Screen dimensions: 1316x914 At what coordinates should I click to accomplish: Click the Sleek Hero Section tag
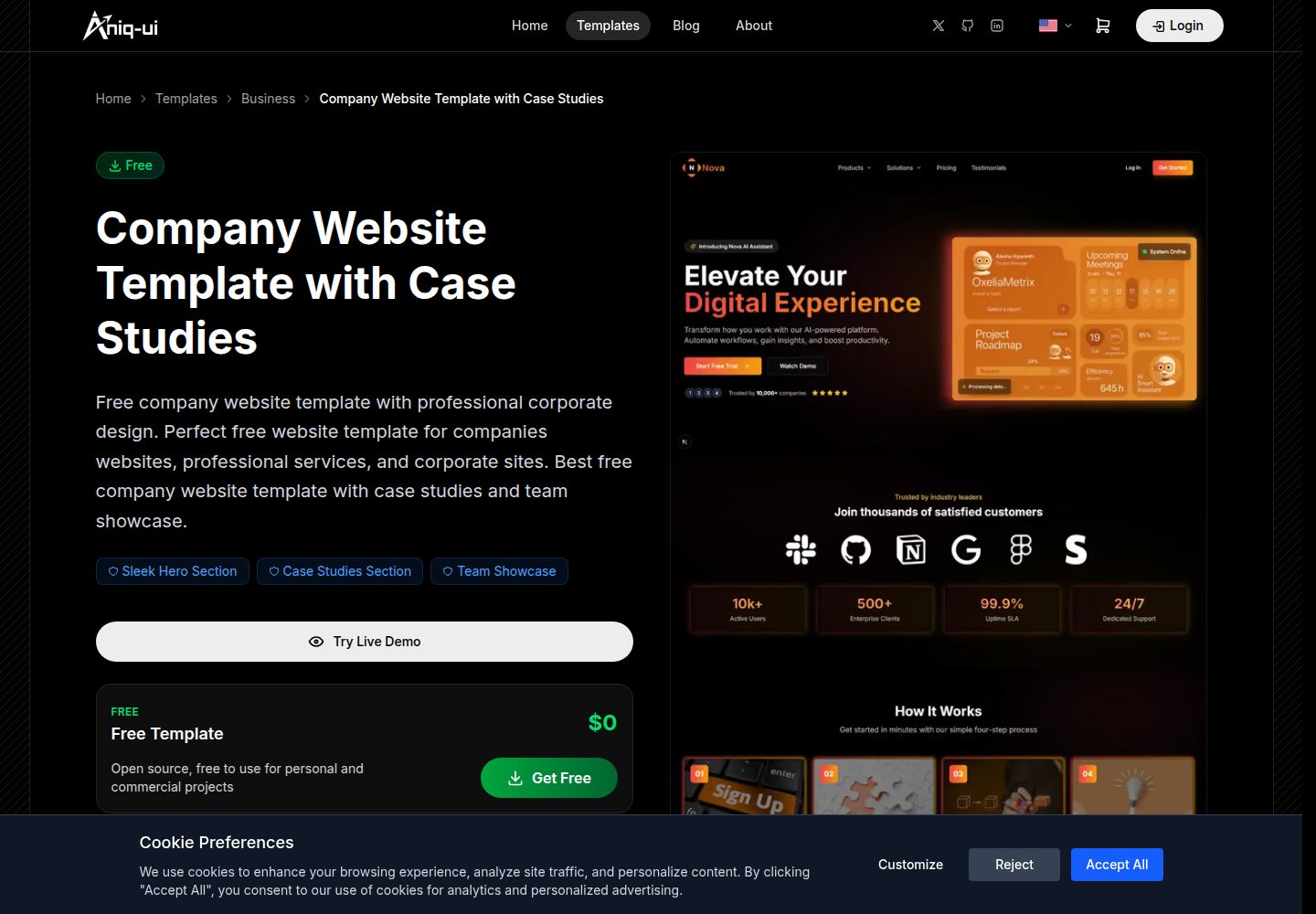[x=173, y=571]
